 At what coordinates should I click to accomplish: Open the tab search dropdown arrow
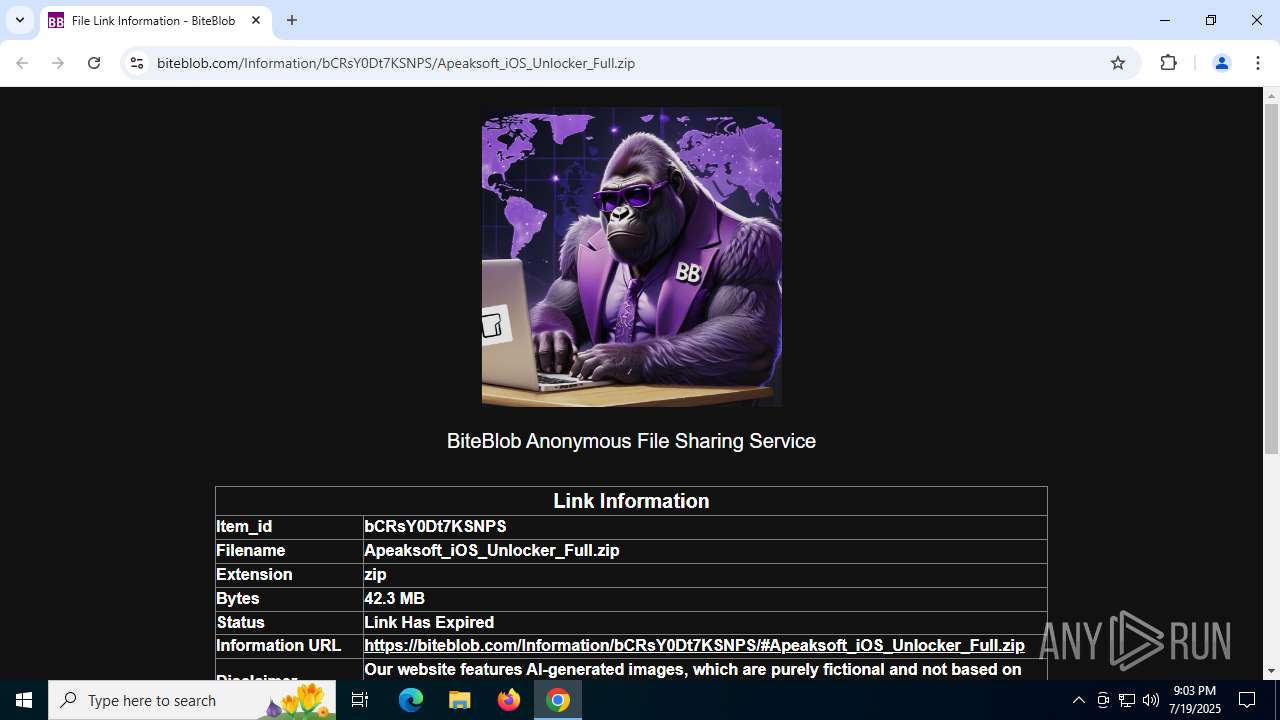click(20, 20)
